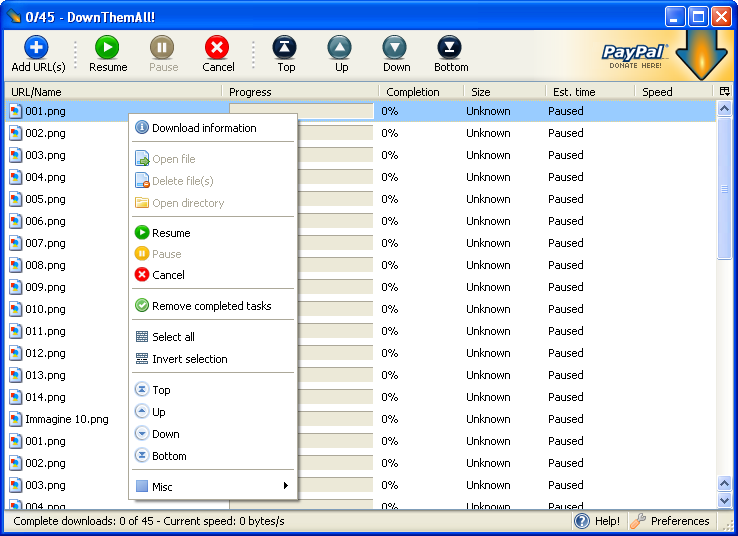
Task: Click the Bottom toolbar icon
Action: [449, 47]
